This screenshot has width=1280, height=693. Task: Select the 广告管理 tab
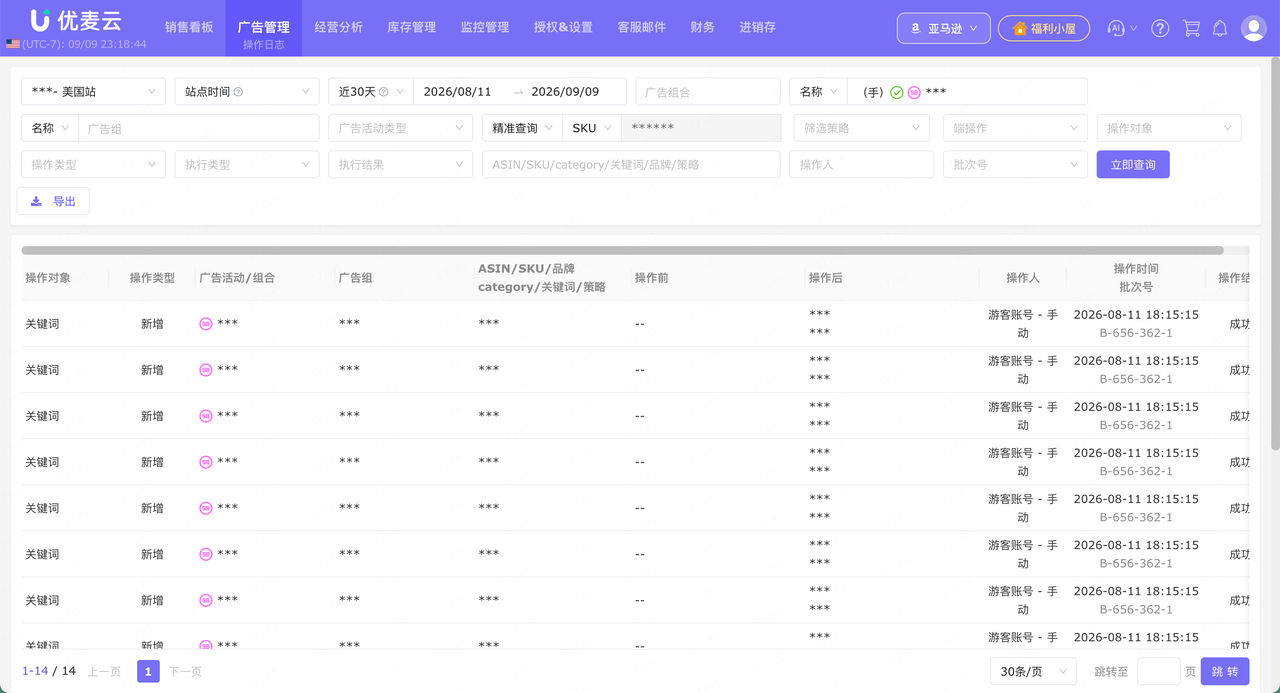click(x=264, y=28)
